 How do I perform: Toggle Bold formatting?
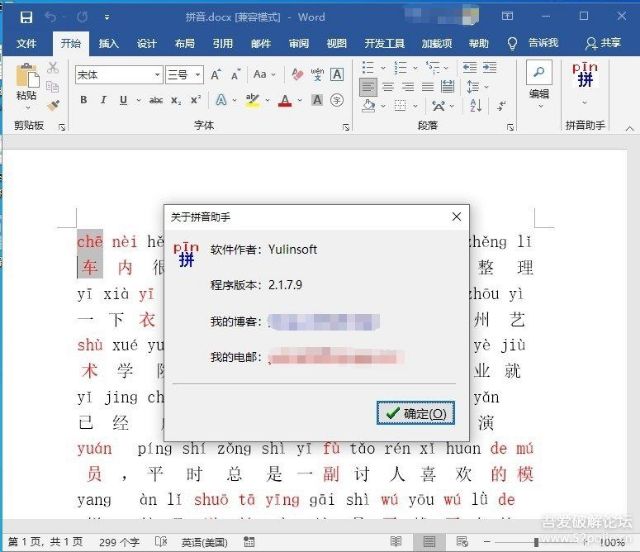pyautogui.click(x=83, y=100)
